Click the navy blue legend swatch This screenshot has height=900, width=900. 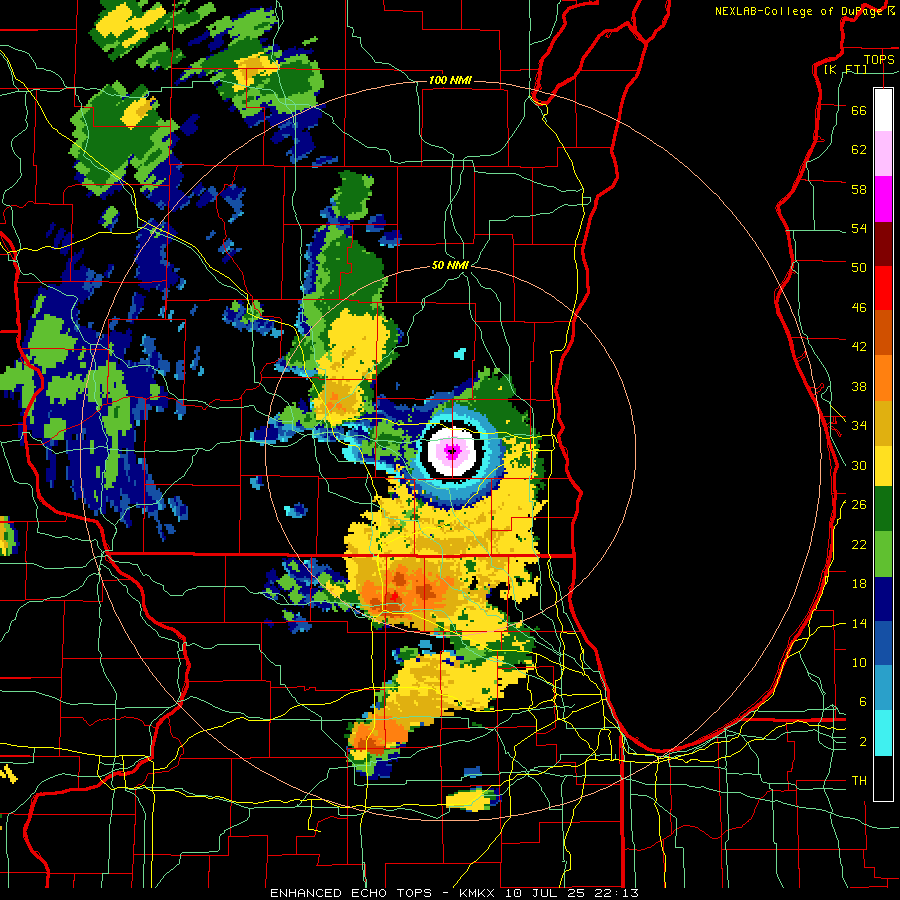coord(883,599)
